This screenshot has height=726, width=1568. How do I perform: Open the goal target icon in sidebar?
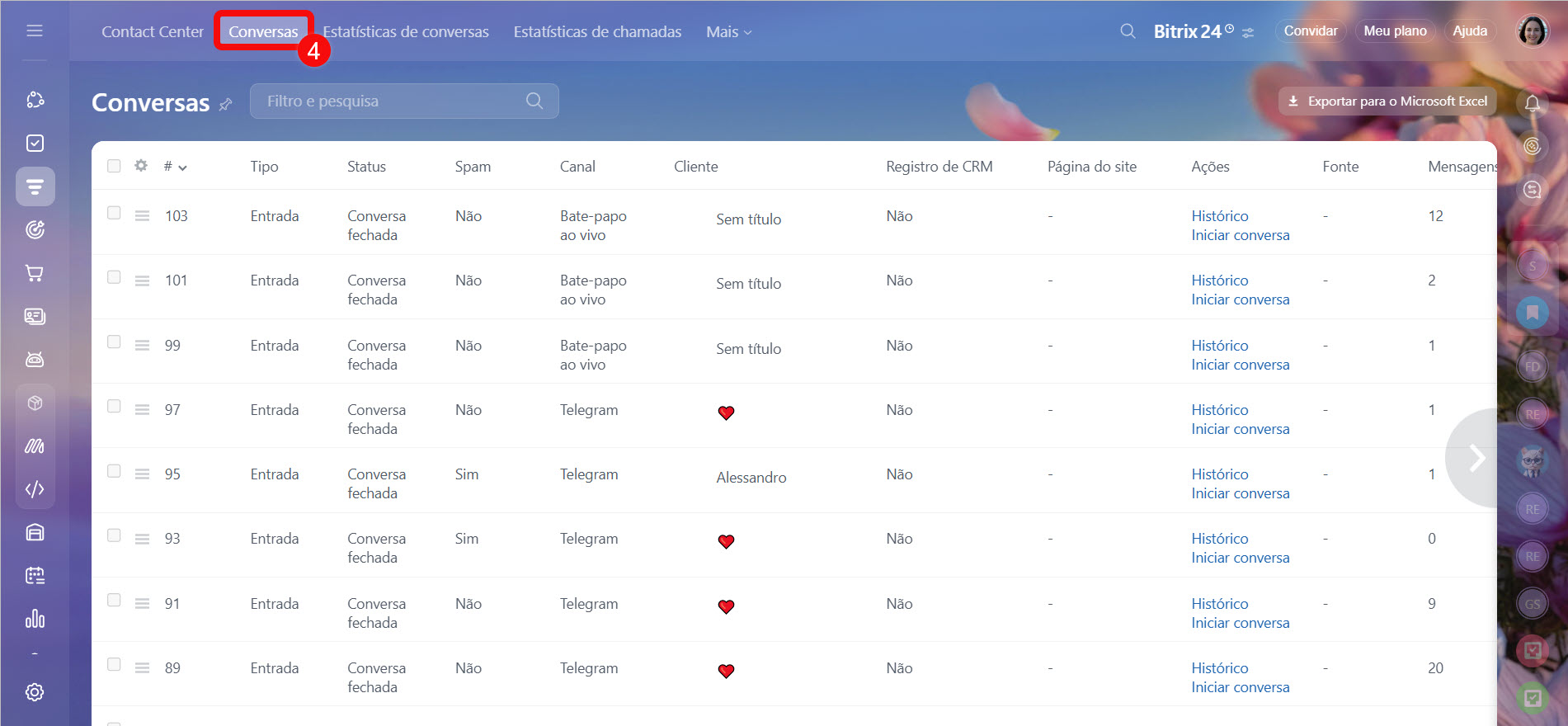(x=35, y=229)
